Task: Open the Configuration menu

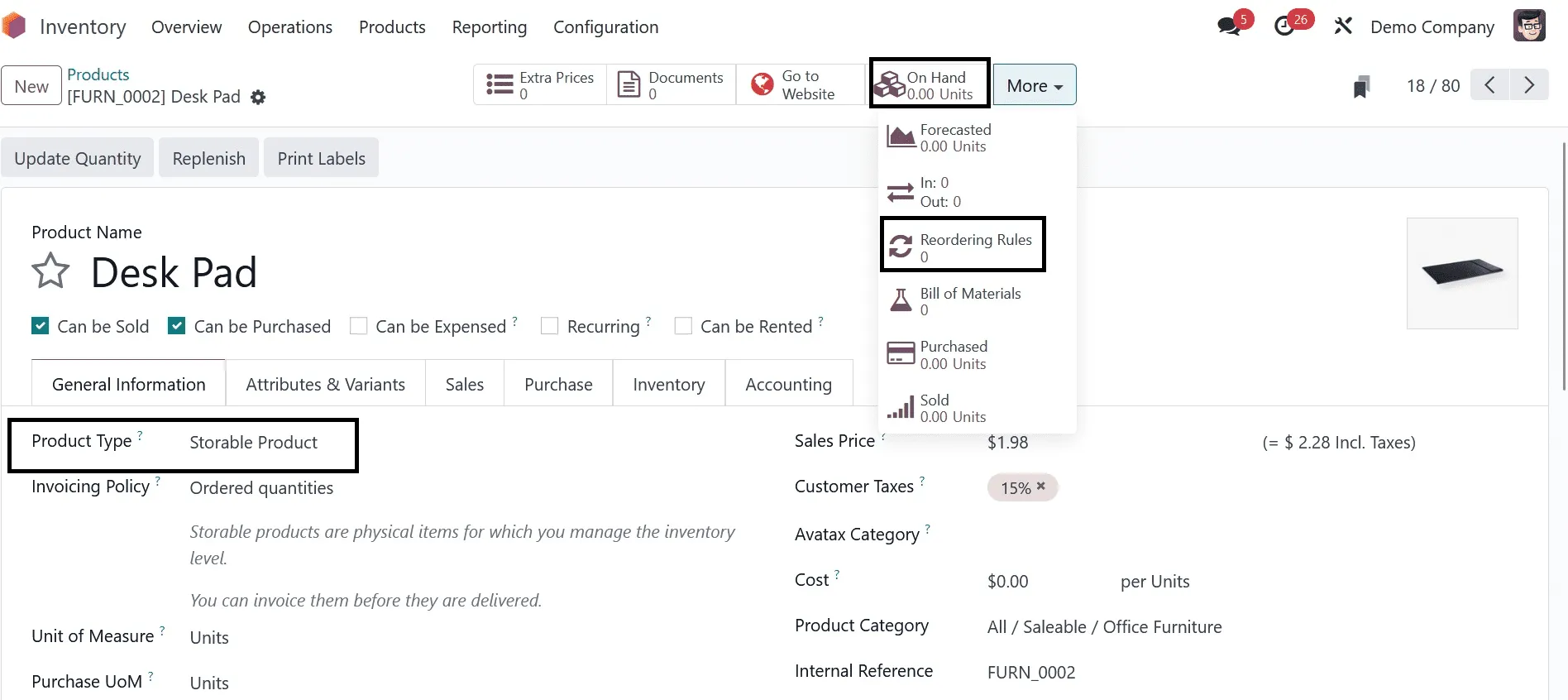Action: pyautogui.click(x=606, y=26)
